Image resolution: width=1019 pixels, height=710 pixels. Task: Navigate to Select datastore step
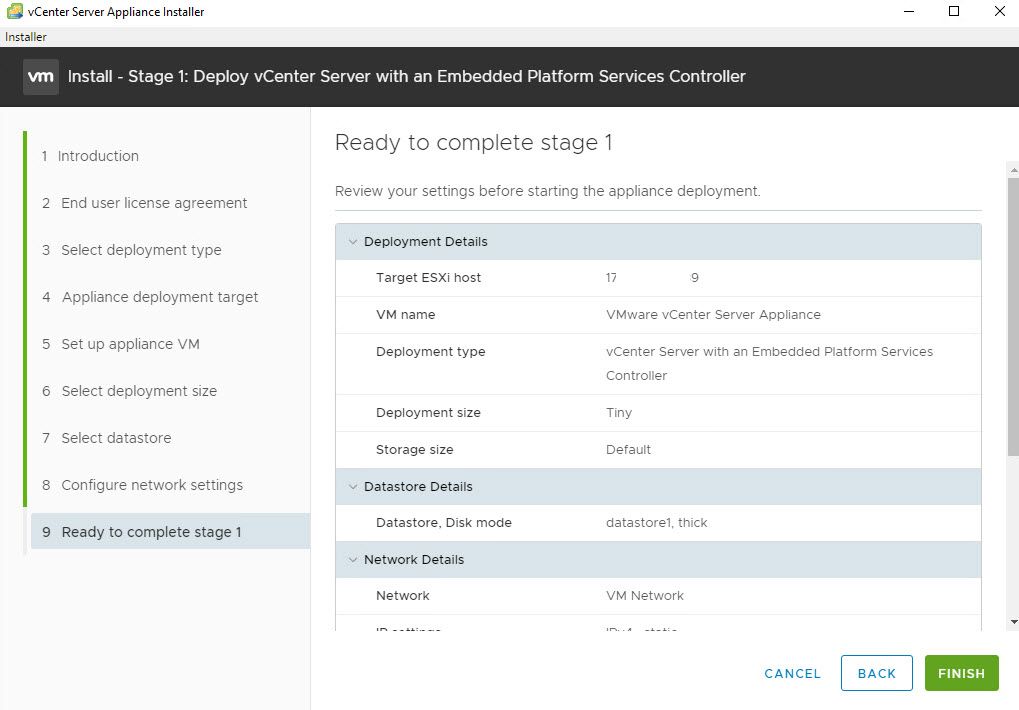[116, 438]
